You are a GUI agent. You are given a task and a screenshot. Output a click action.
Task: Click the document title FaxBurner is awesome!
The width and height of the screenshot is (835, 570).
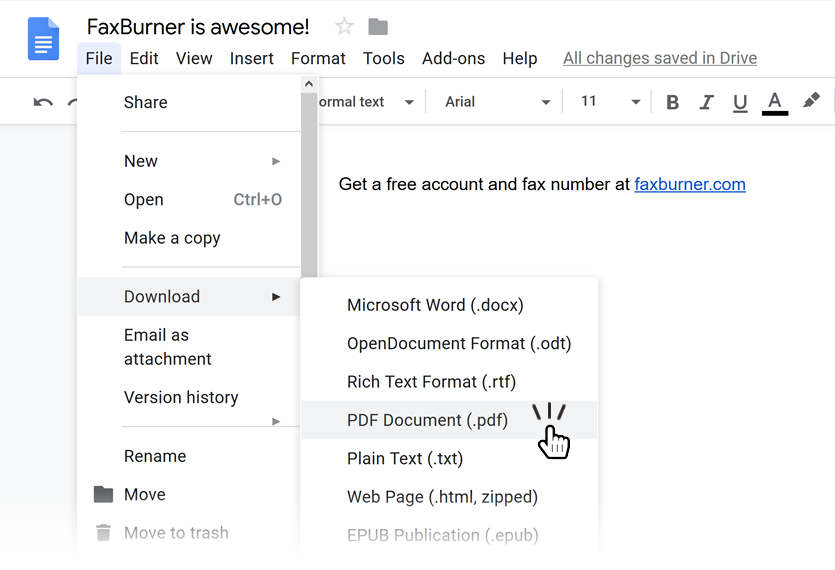(198, 27)
